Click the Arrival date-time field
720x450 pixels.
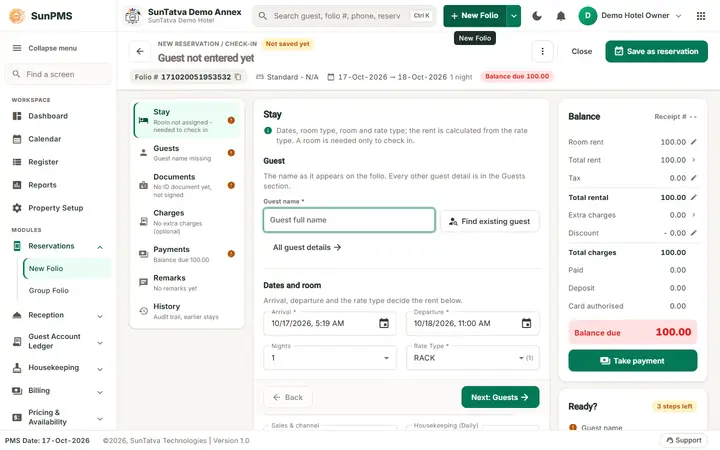pos(330,323)
